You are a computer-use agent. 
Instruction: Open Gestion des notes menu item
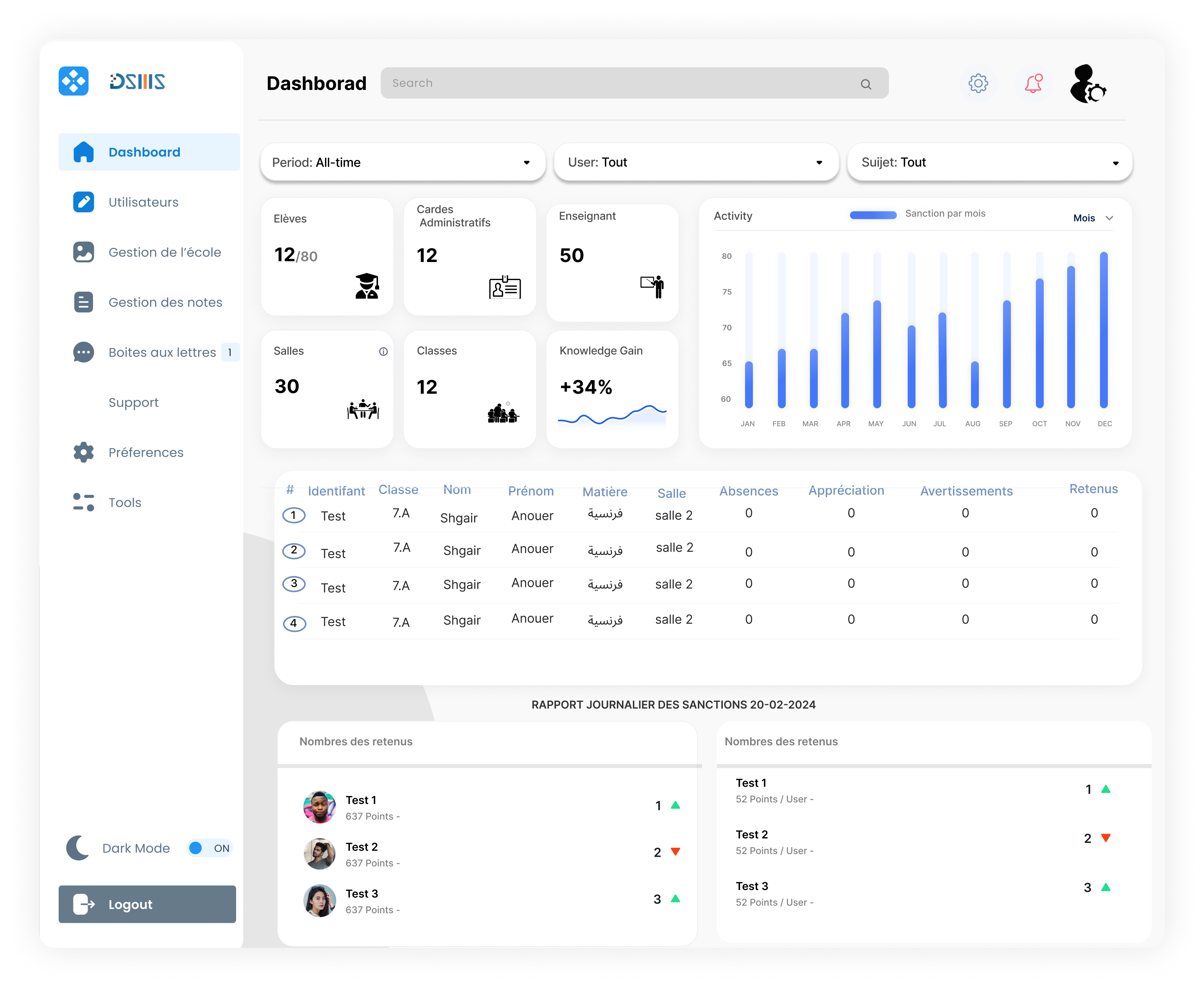165,302
